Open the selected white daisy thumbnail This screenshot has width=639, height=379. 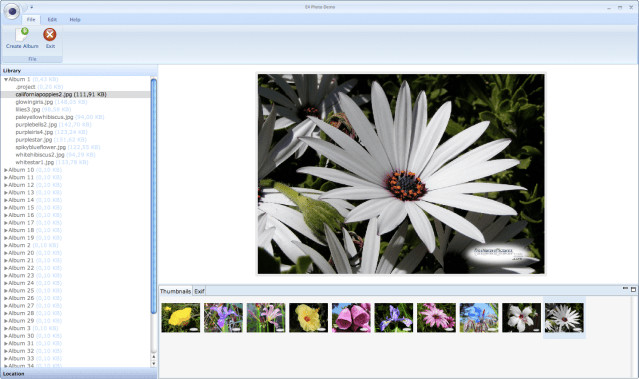click(x=564, y=317)
